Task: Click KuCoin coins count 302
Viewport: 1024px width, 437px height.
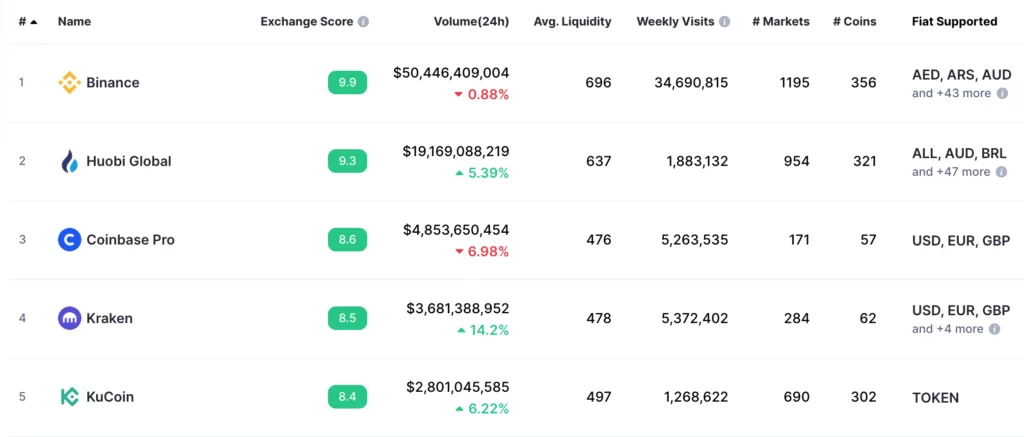Action: pyautogui.click(x=864, y=397)
